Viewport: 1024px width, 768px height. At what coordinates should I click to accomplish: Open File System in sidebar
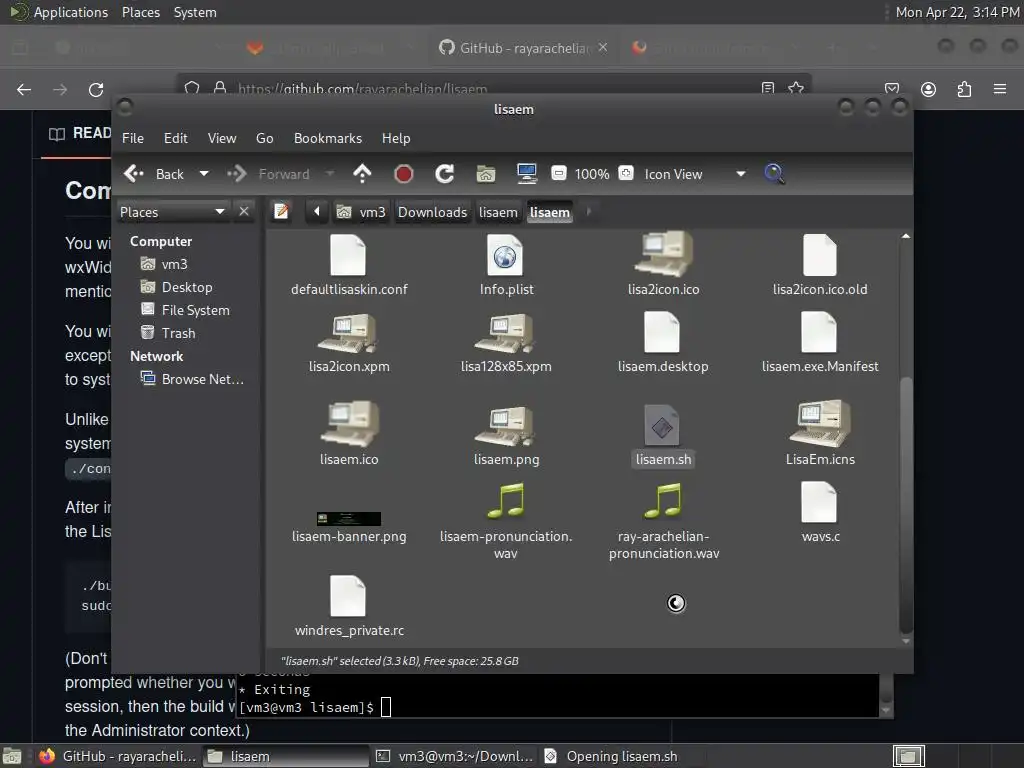(x=185, y=310)
